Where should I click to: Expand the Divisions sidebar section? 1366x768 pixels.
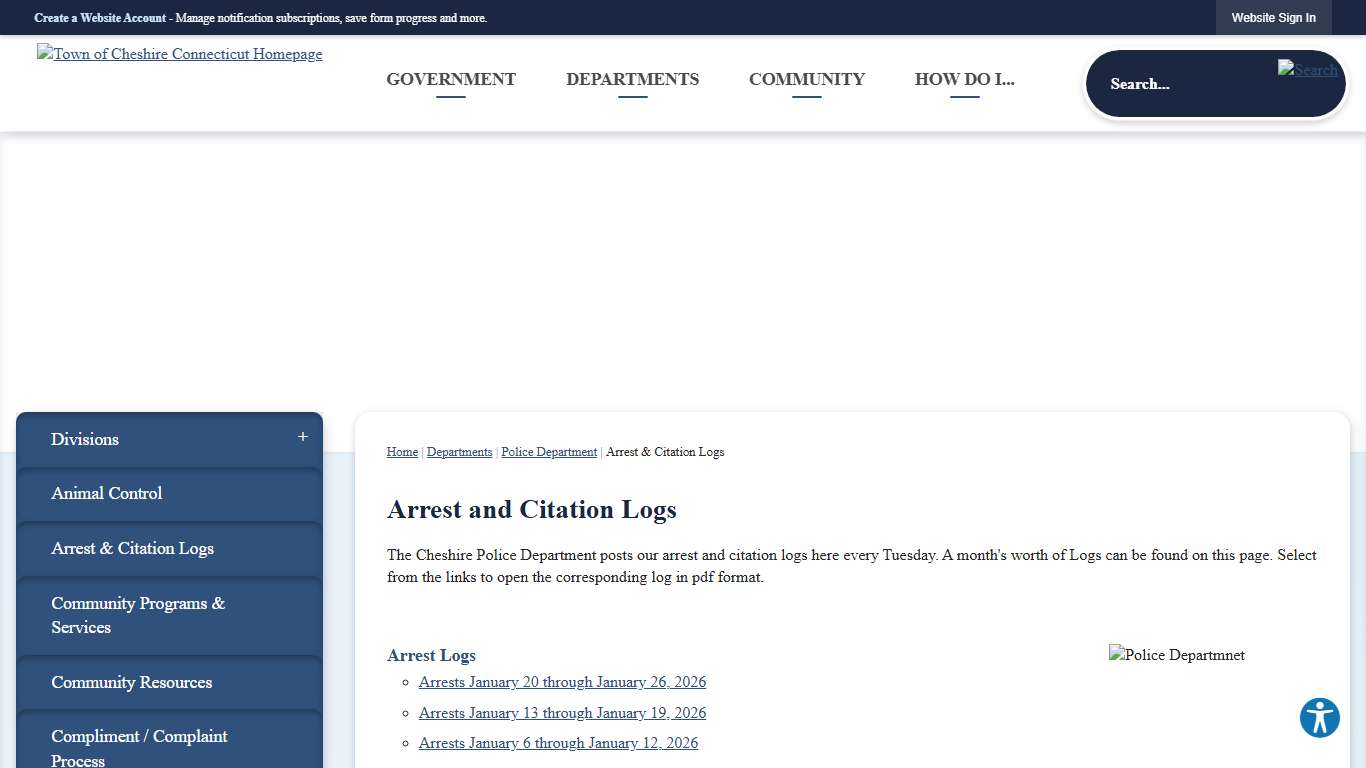coord(301,437)
